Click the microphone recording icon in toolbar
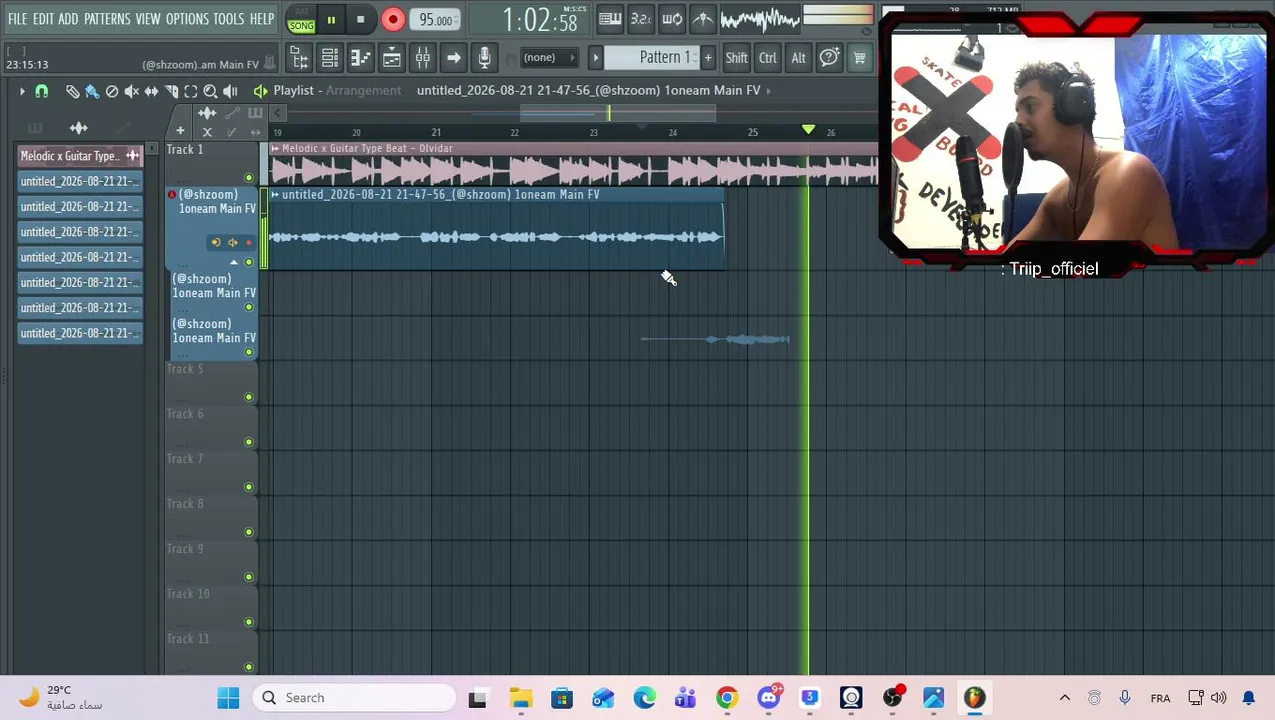Image resolution: width=1275 pixels, height=720 pixels. pyautogui.click(x=484, y=58)
